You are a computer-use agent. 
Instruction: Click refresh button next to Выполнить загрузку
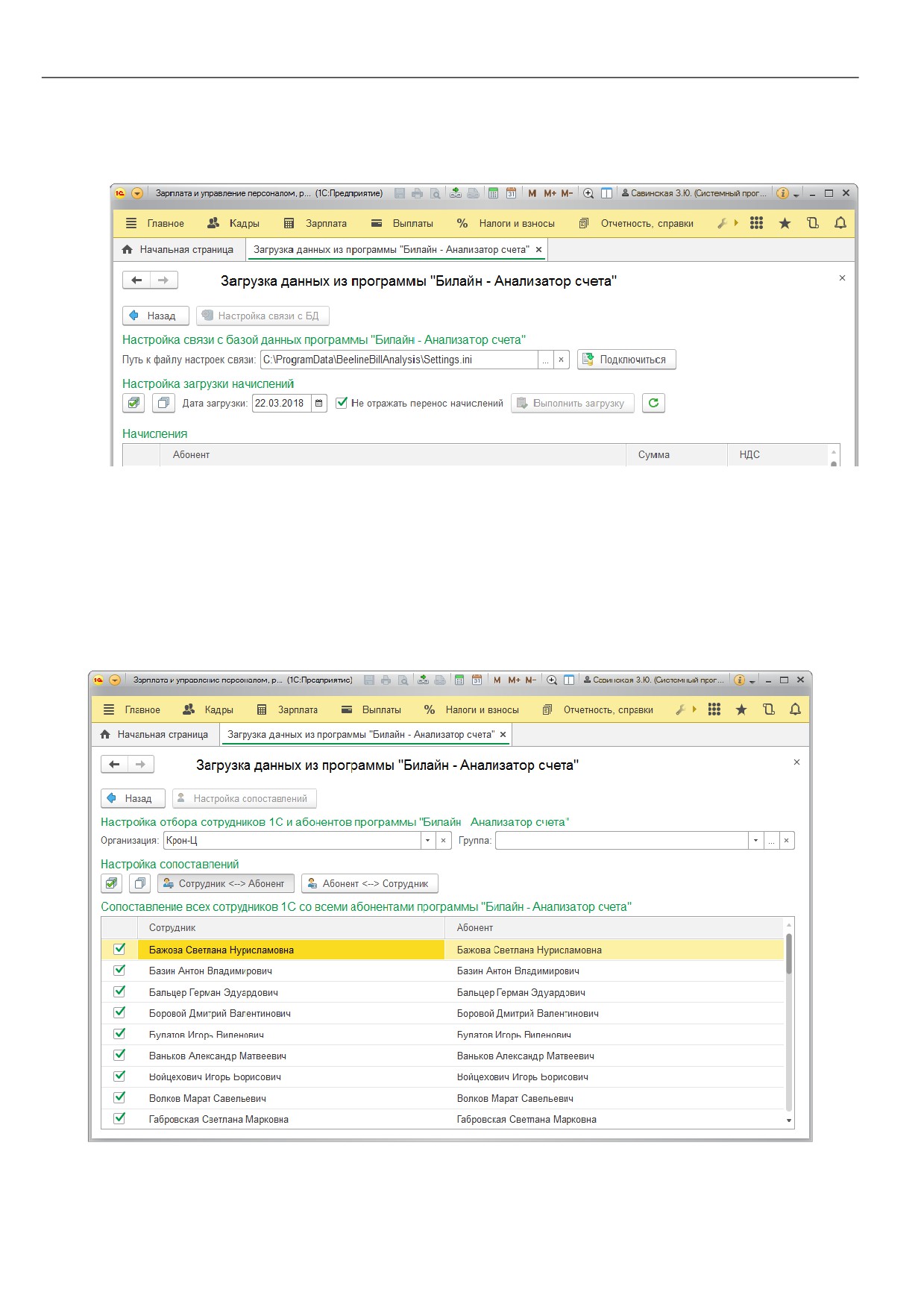[x=653, y=403]
